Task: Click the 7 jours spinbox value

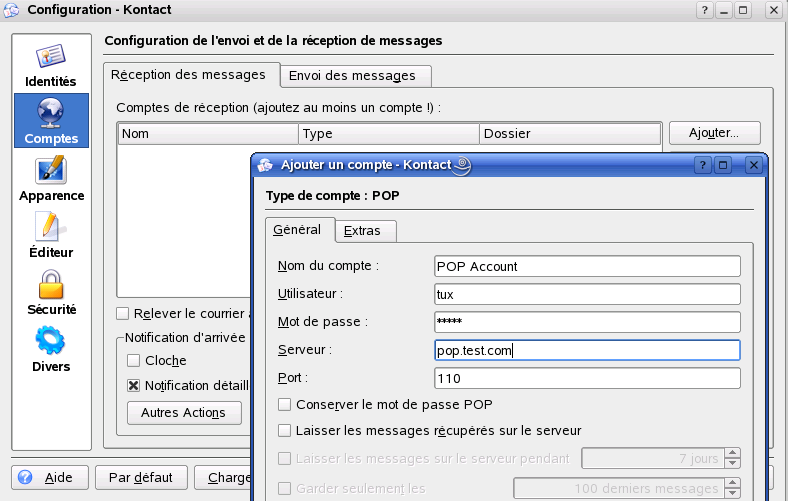Action: pos(653,458)
